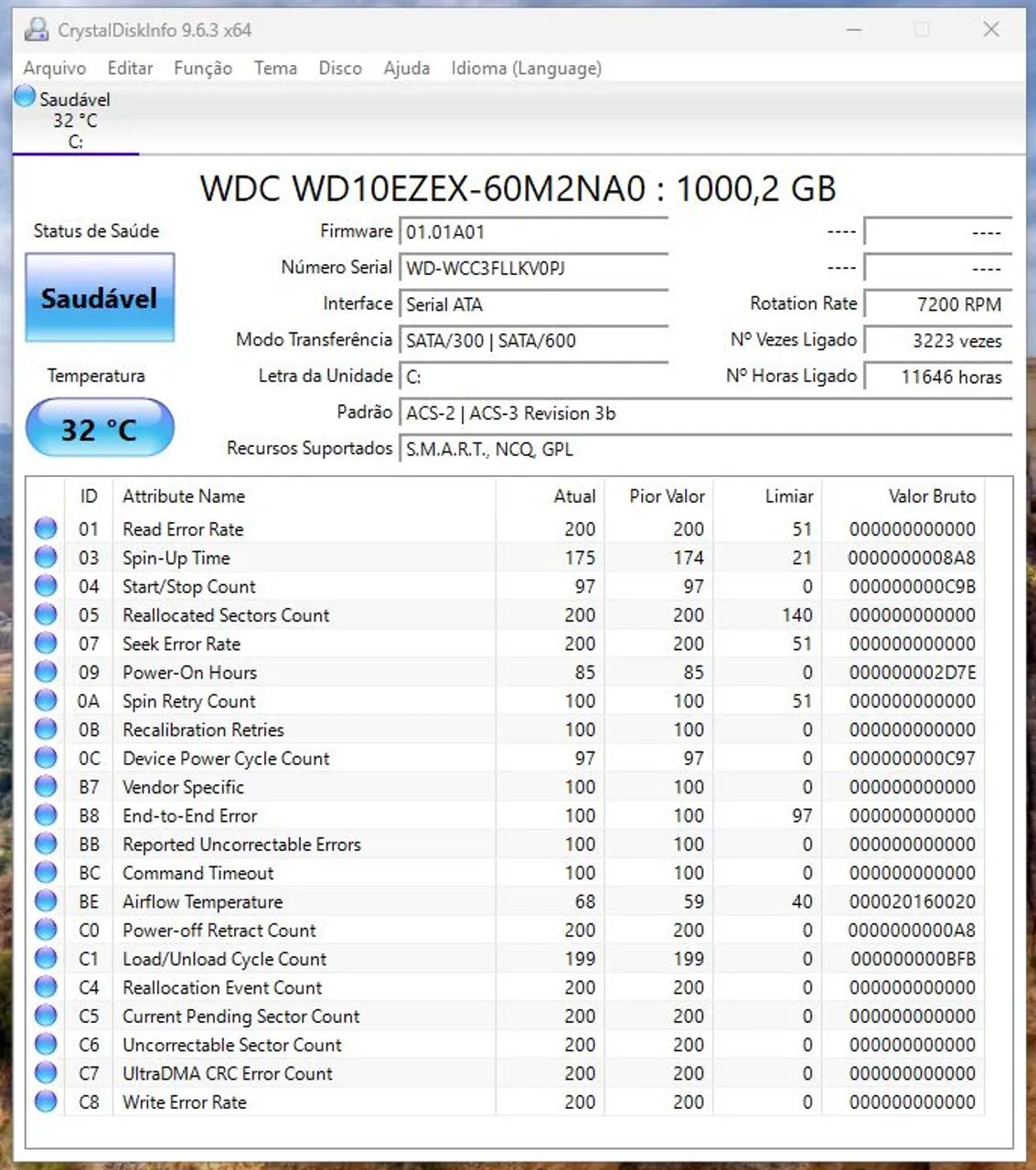Open the Ajuda menu

[407, 69]
